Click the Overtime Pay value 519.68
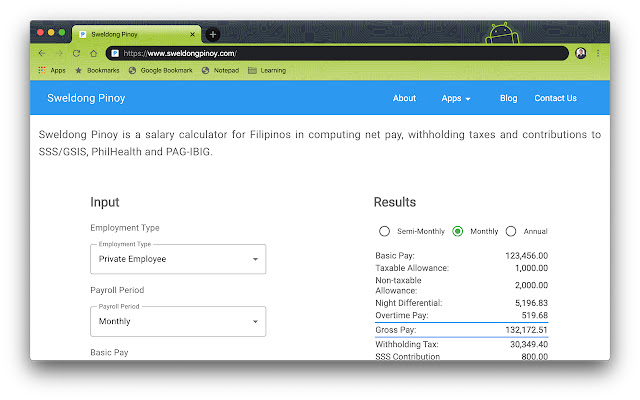This screenshot has height=400, width=640. click(x=535, y=315)
